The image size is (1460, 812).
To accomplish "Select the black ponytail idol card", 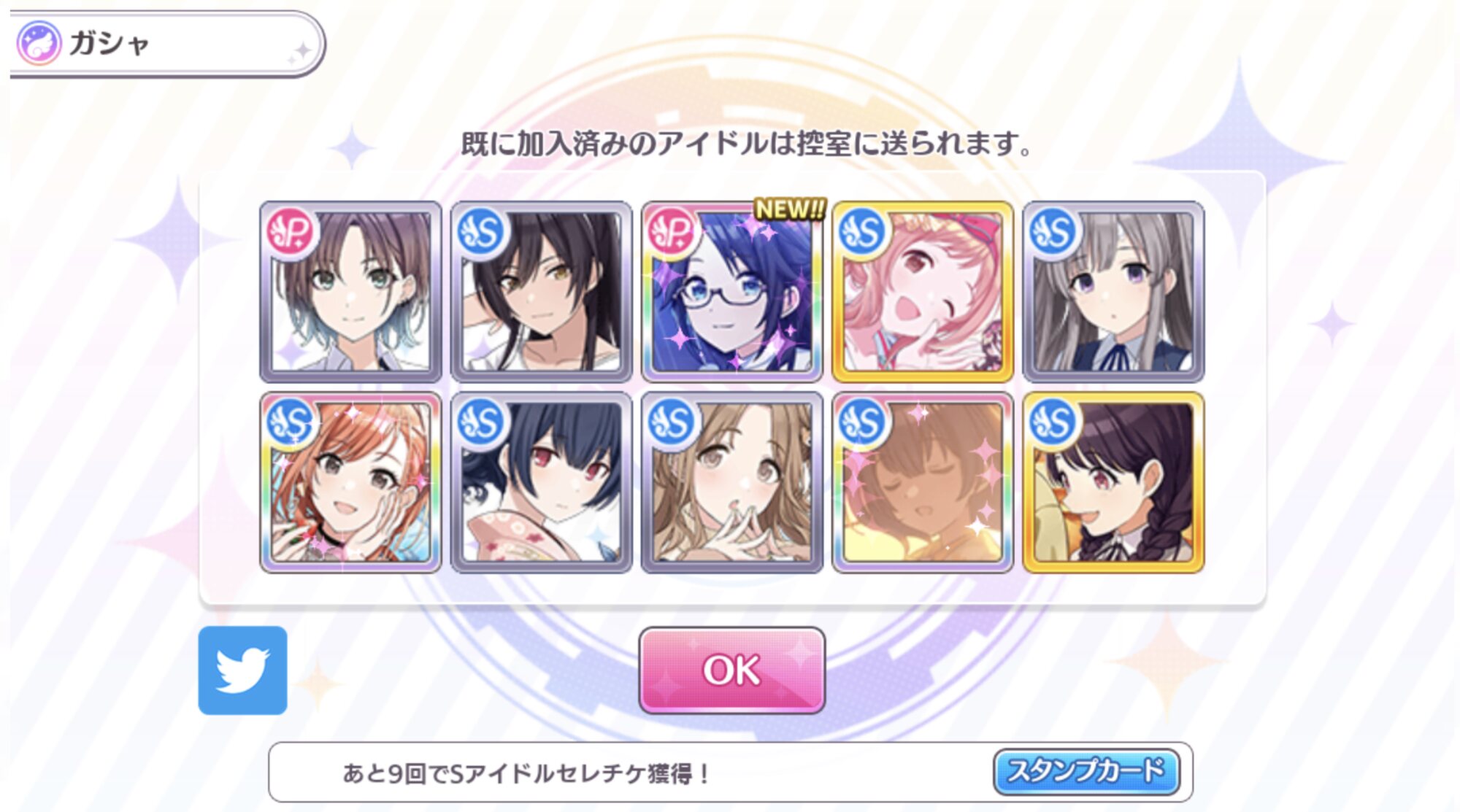I will click(x=541, y=292).
